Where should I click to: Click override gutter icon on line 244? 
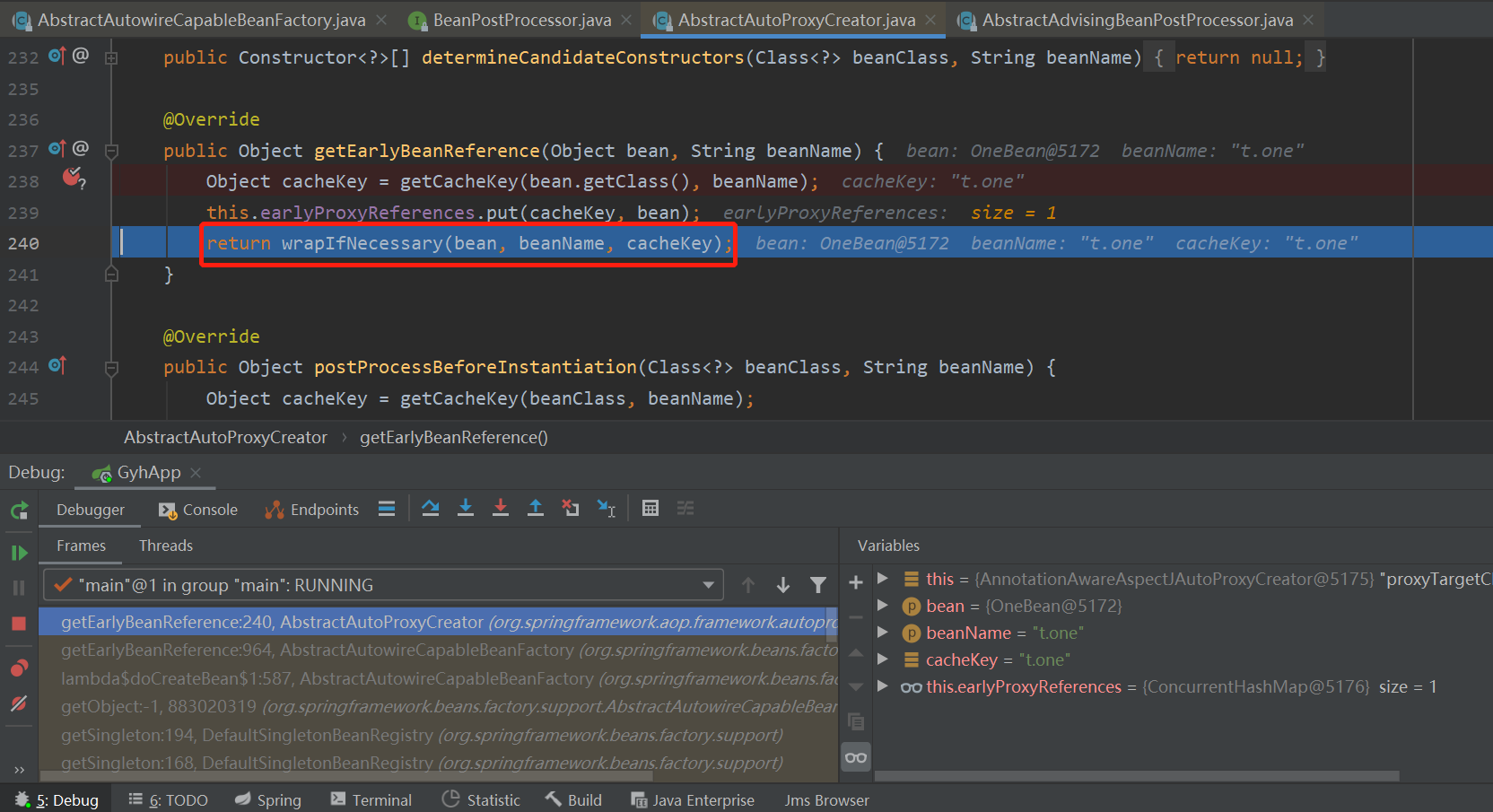pyautogui.click(x=57, y=365)
